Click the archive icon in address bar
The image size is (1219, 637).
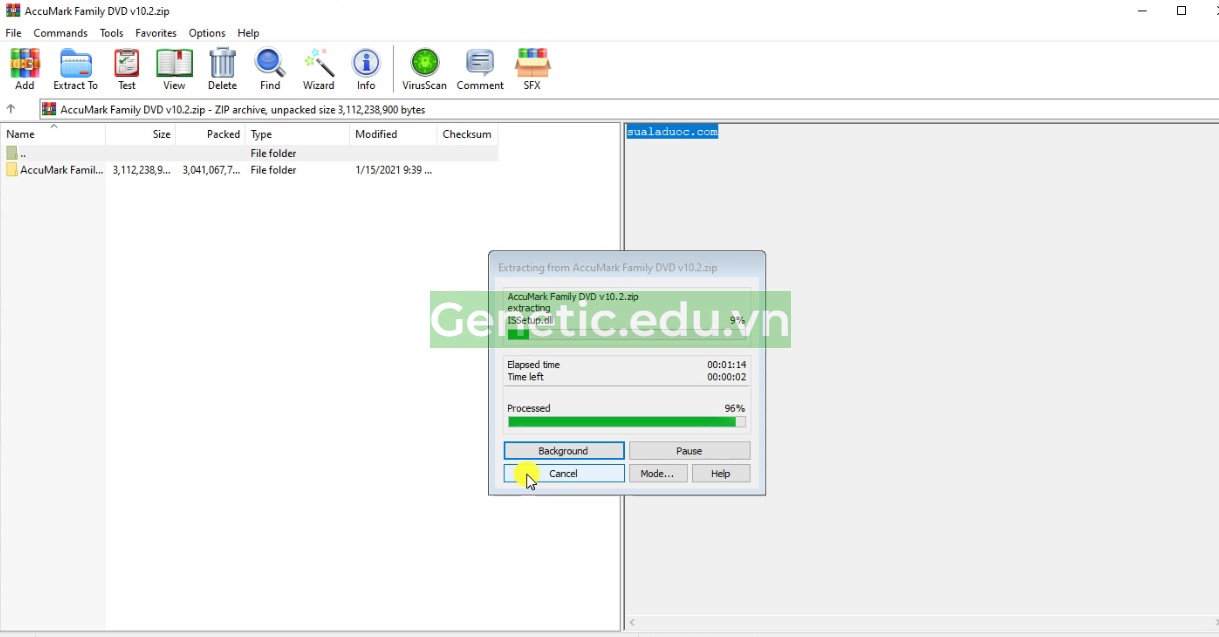49,109
